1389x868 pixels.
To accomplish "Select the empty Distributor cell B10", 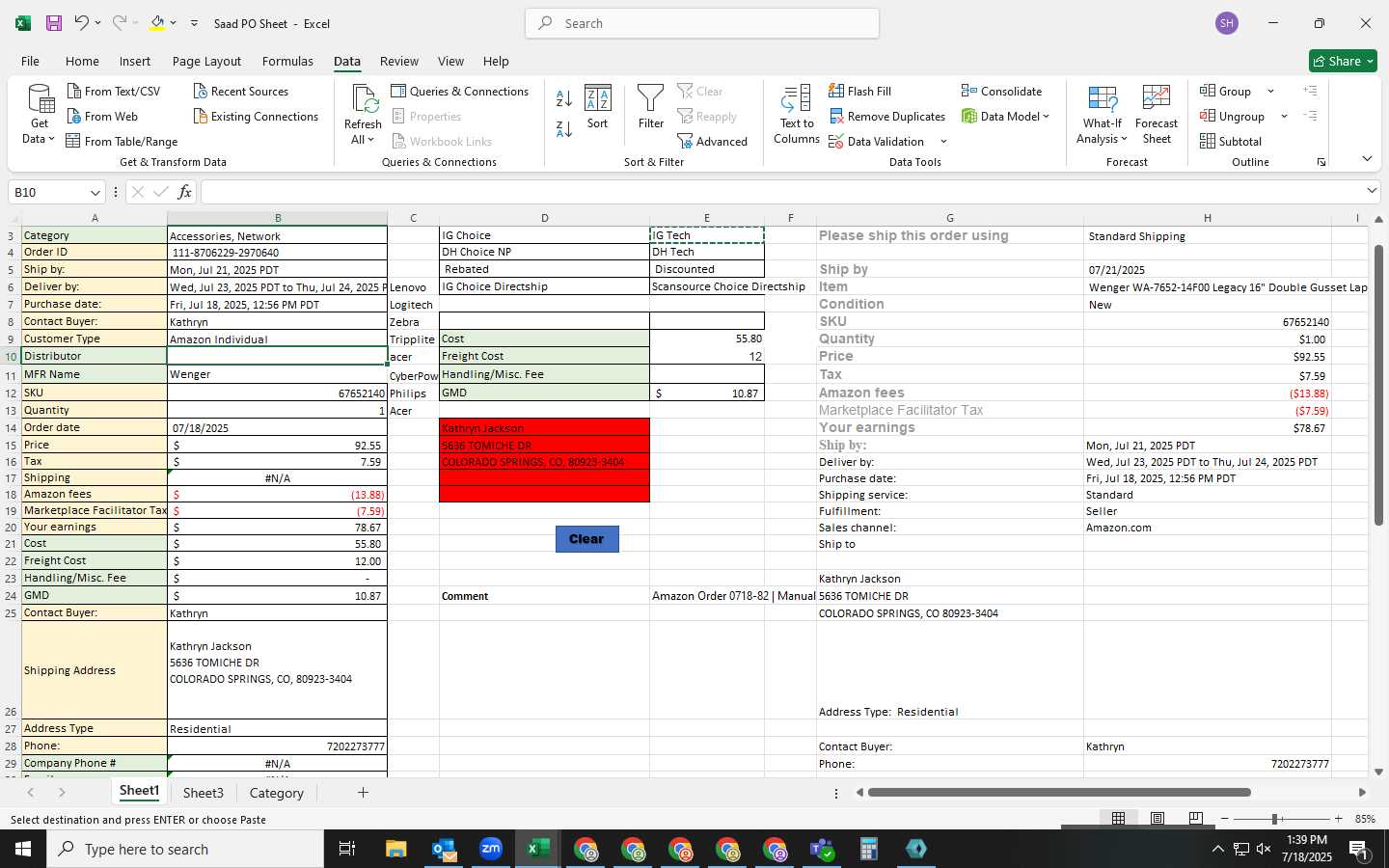I will coord(277,356).
